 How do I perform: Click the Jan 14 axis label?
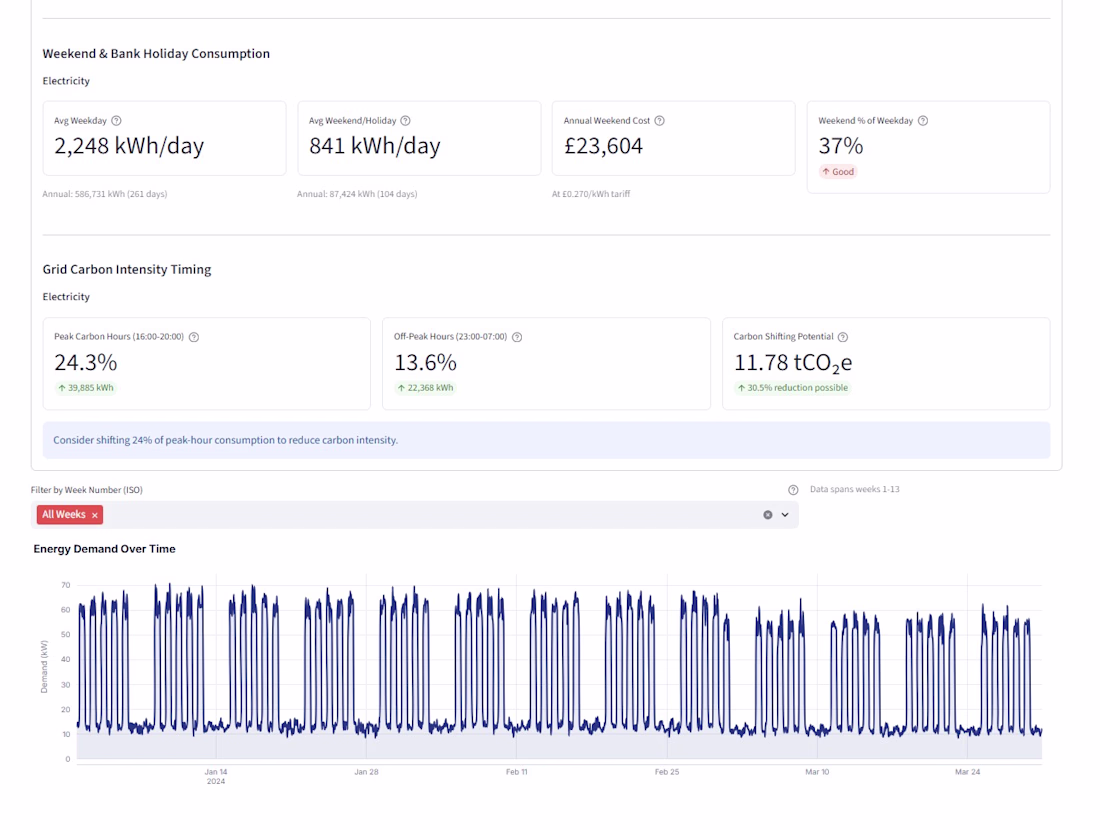click(216, 772)
